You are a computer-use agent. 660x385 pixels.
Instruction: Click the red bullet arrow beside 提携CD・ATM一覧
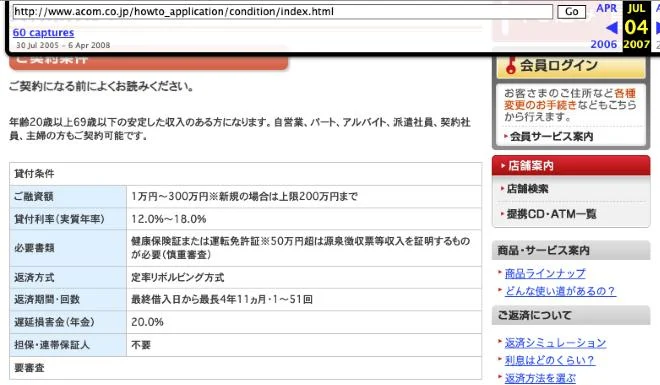tap(502, 214)
